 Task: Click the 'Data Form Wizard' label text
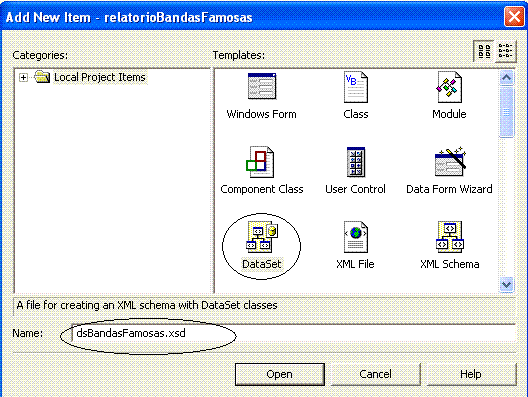[x=449, y=189]
